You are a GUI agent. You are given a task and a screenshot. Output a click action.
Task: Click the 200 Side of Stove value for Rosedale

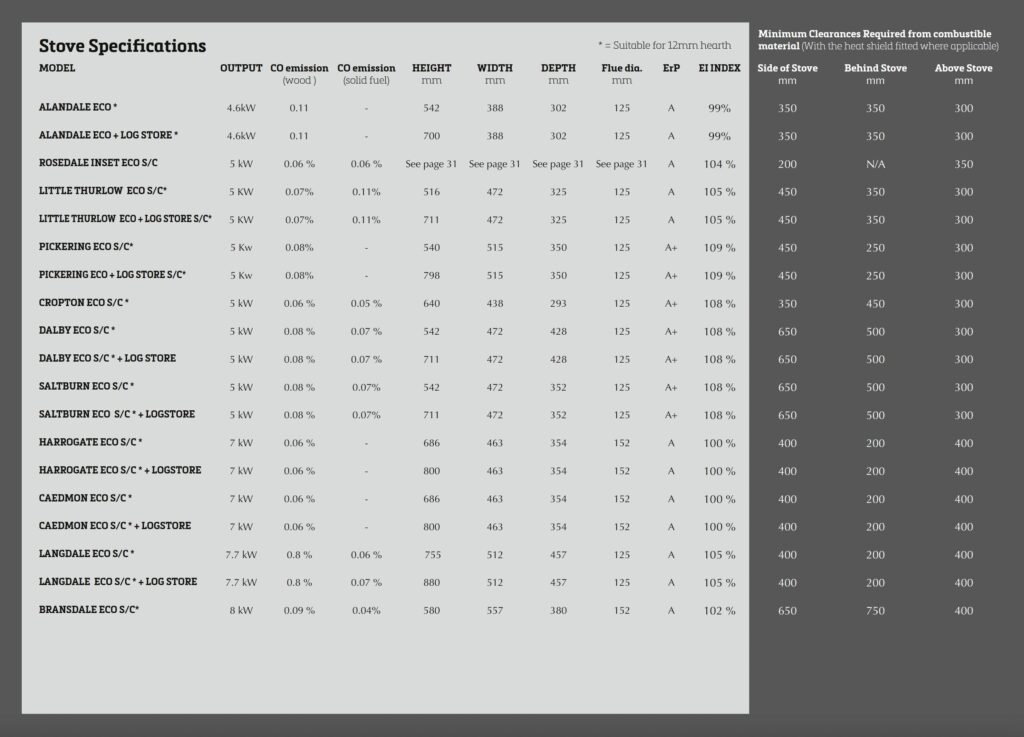click(788, 164)
